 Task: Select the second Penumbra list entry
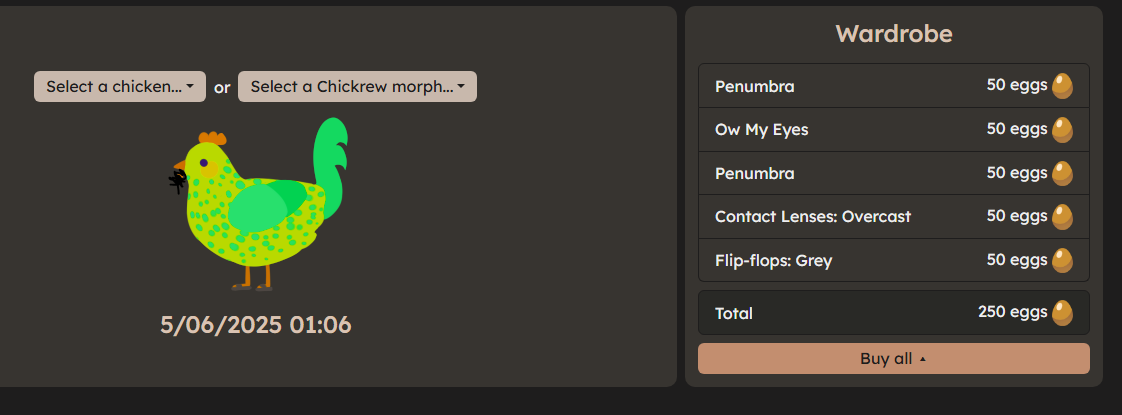click(x=894, y=173)
